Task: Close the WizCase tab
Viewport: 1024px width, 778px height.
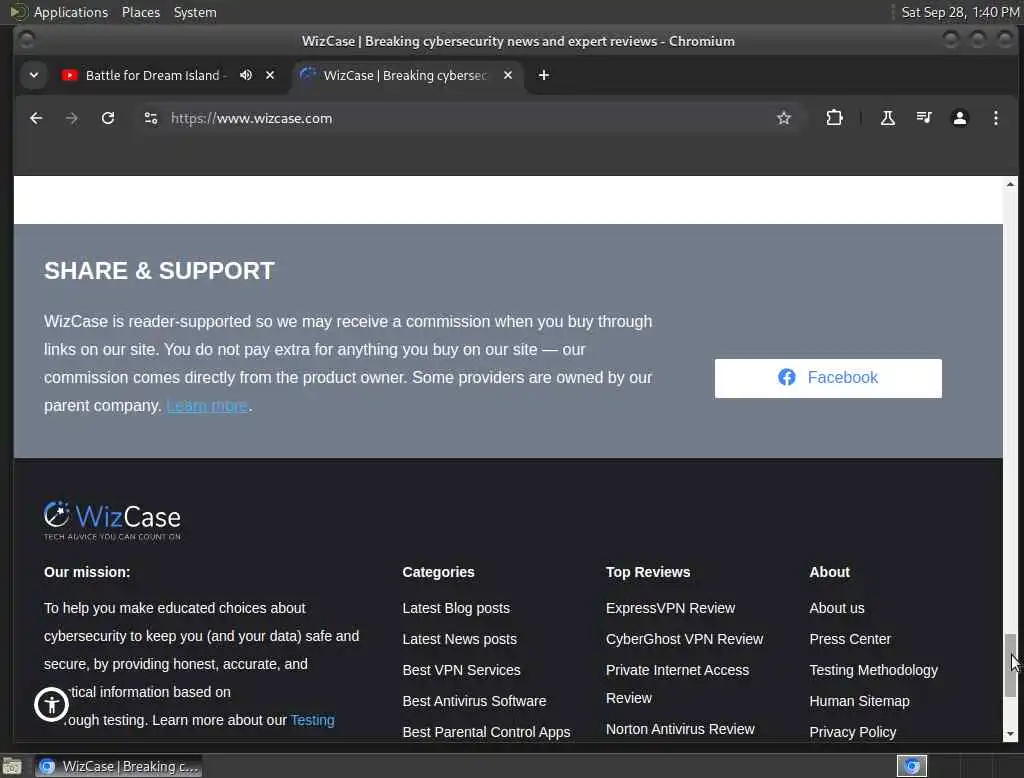Action: (x=507, y=75)
